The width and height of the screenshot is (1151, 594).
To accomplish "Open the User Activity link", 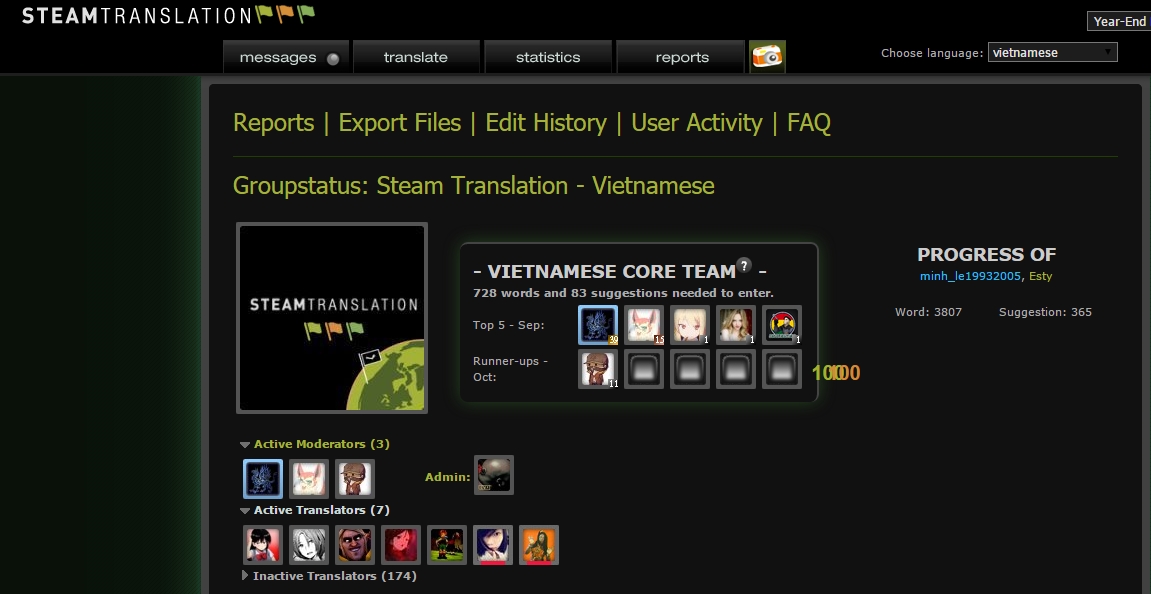I will click(697, 123).
